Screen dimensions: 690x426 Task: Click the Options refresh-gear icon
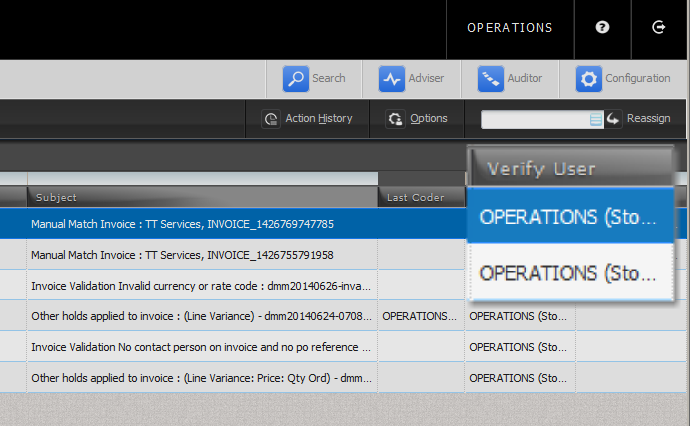[x=395, y=119]
